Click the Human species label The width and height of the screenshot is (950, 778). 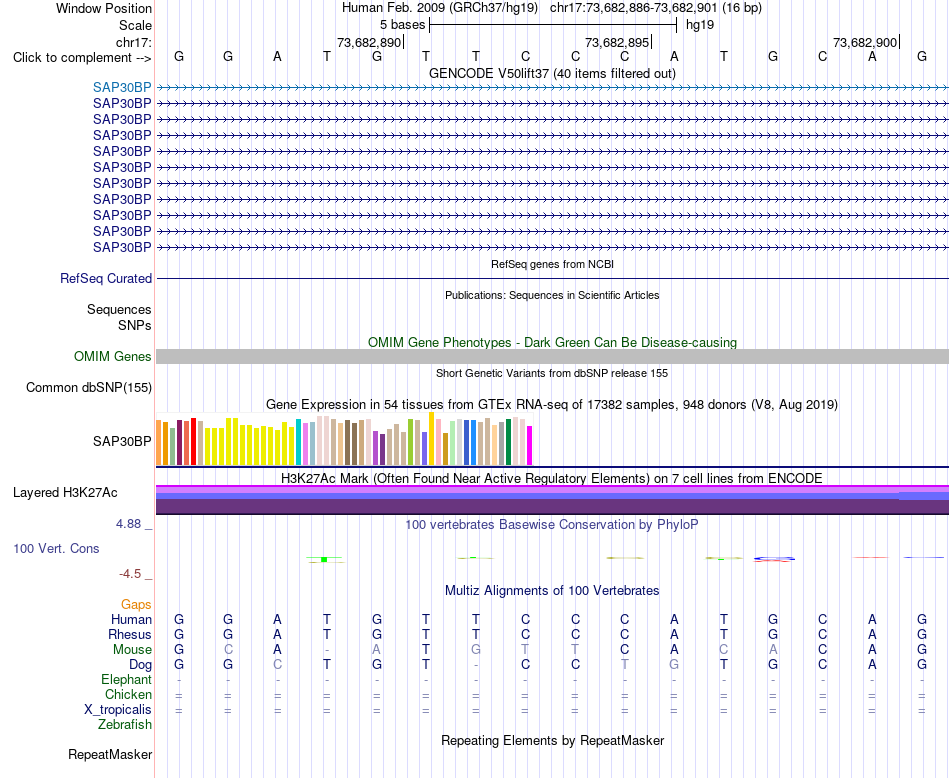[x=131, y=619]
